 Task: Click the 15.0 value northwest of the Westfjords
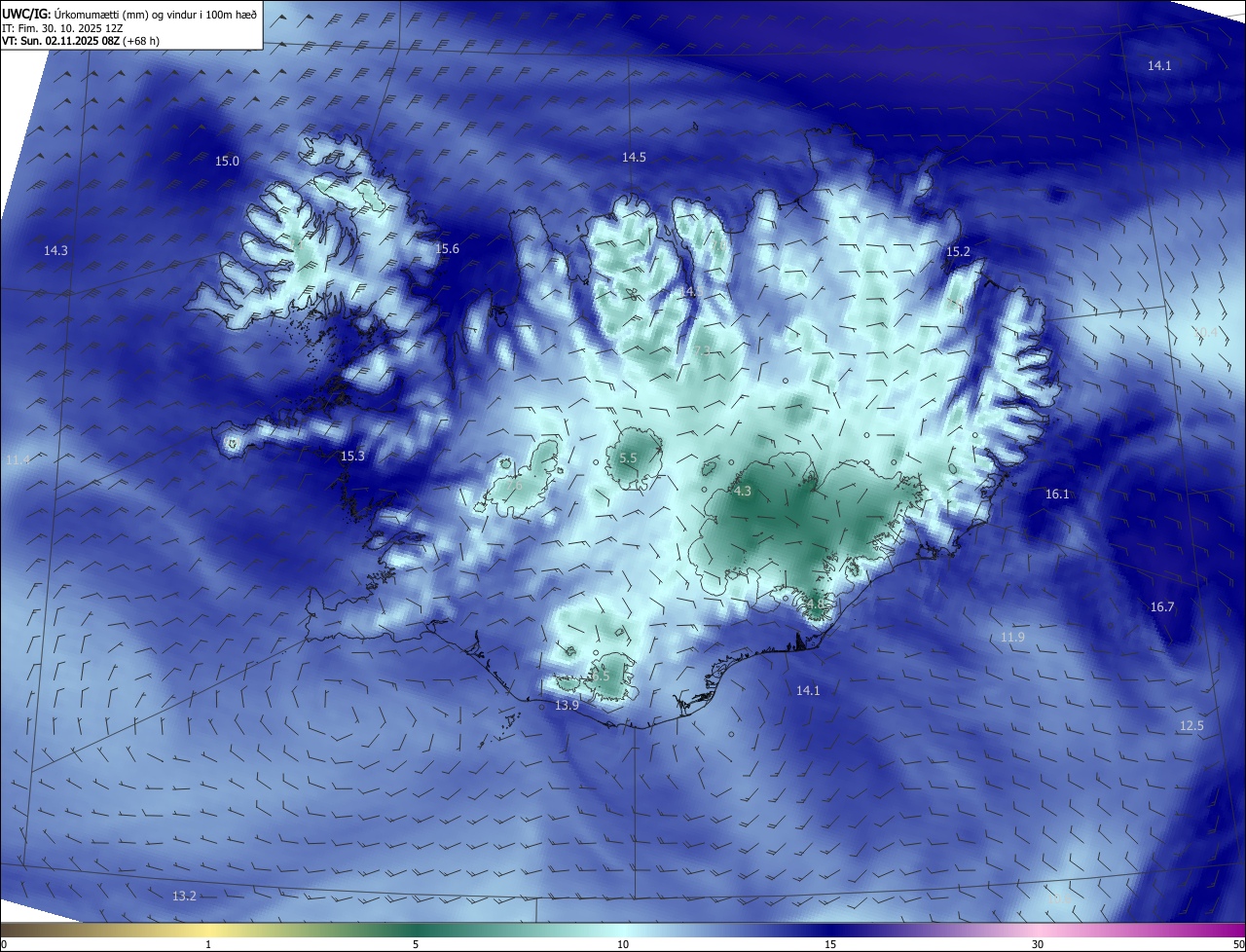(227, 161)
